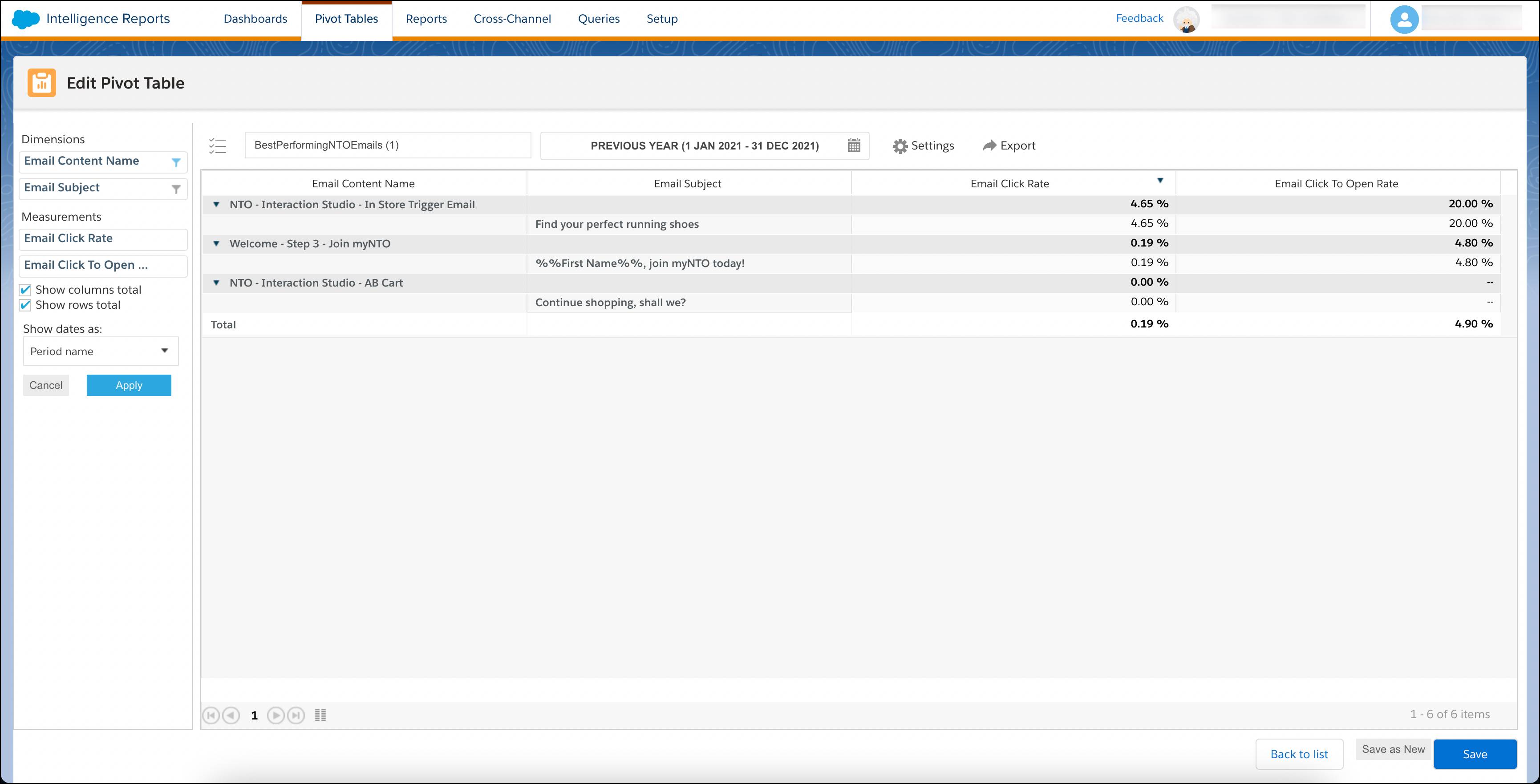
Task: Switch to the Dashboards tab
Action: point(255,19)
